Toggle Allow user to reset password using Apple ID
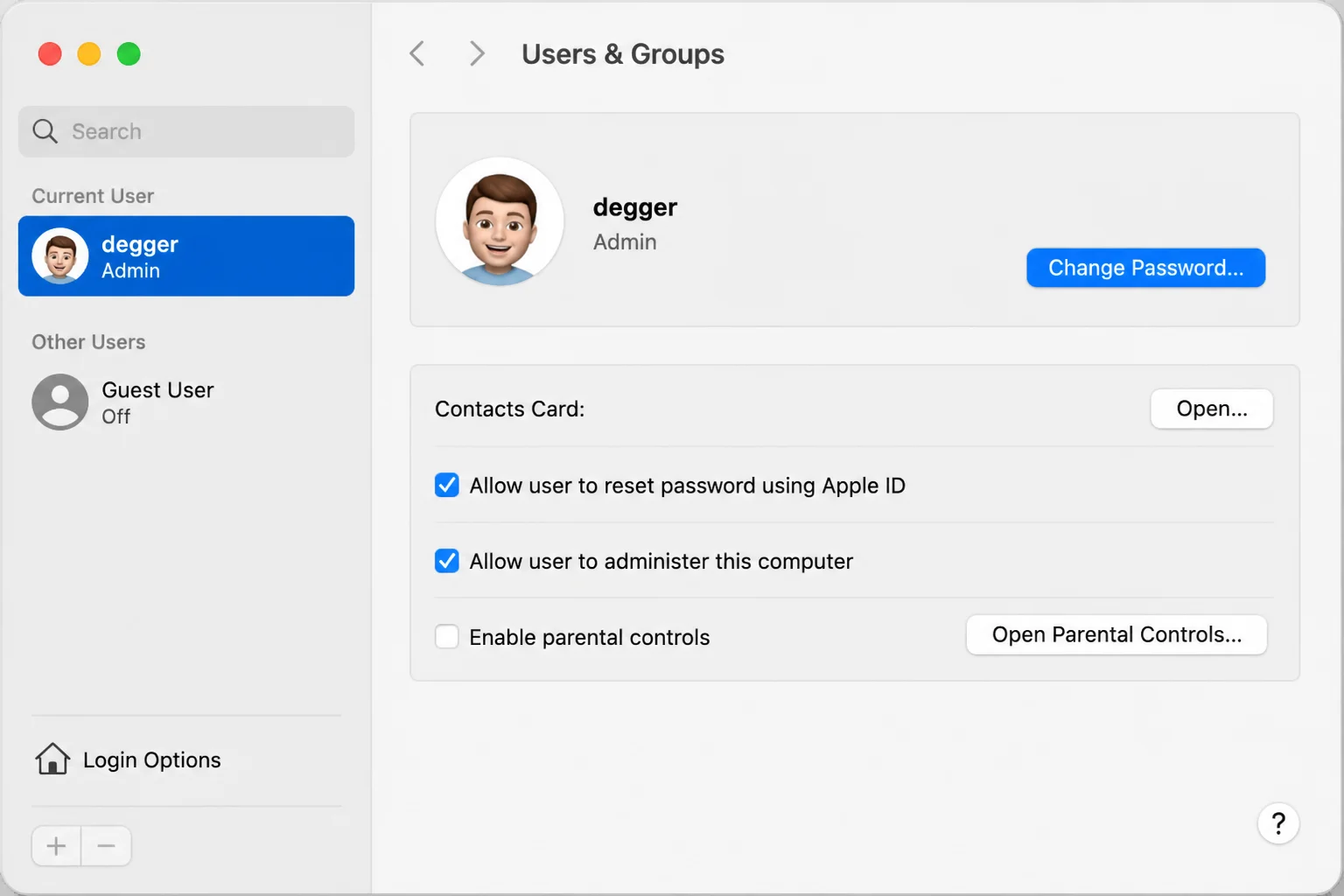This screenshot has width=1344, height=896. tap(447, 485)
